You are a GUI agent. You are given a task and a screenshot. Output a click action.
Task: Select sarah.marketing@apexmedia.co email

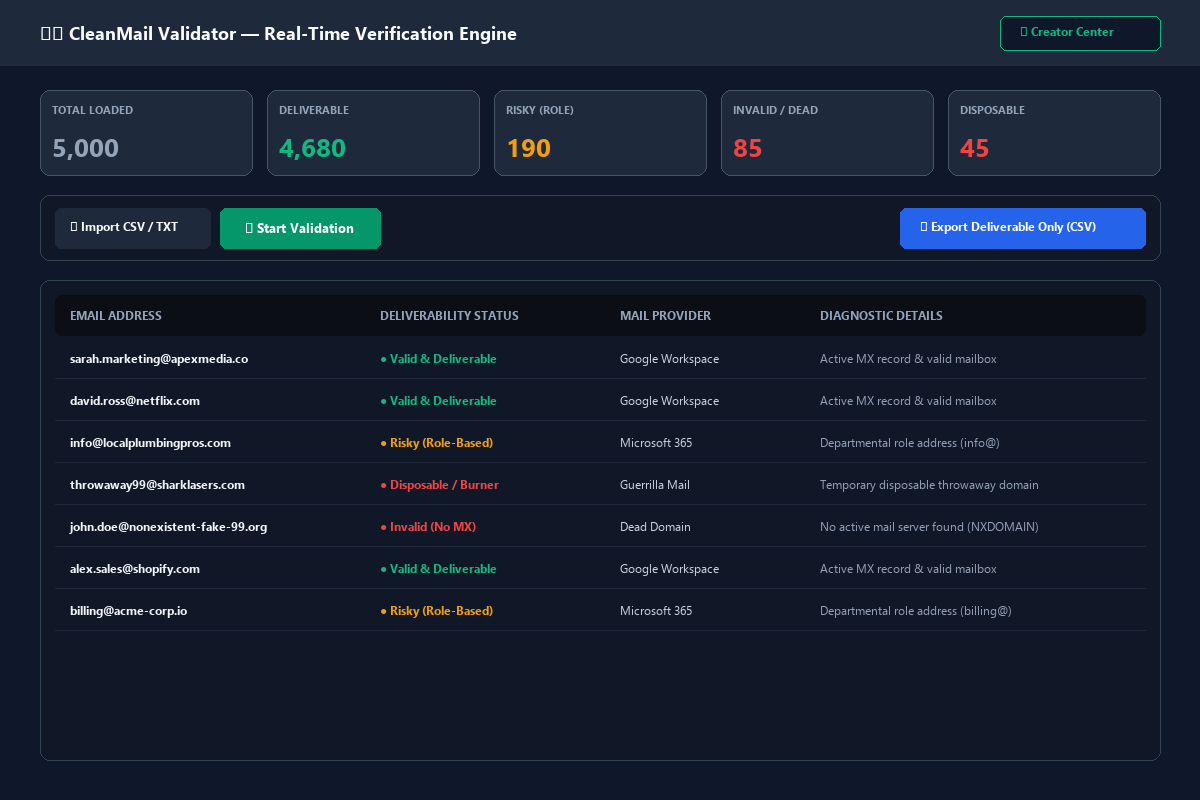click(159, 359)
